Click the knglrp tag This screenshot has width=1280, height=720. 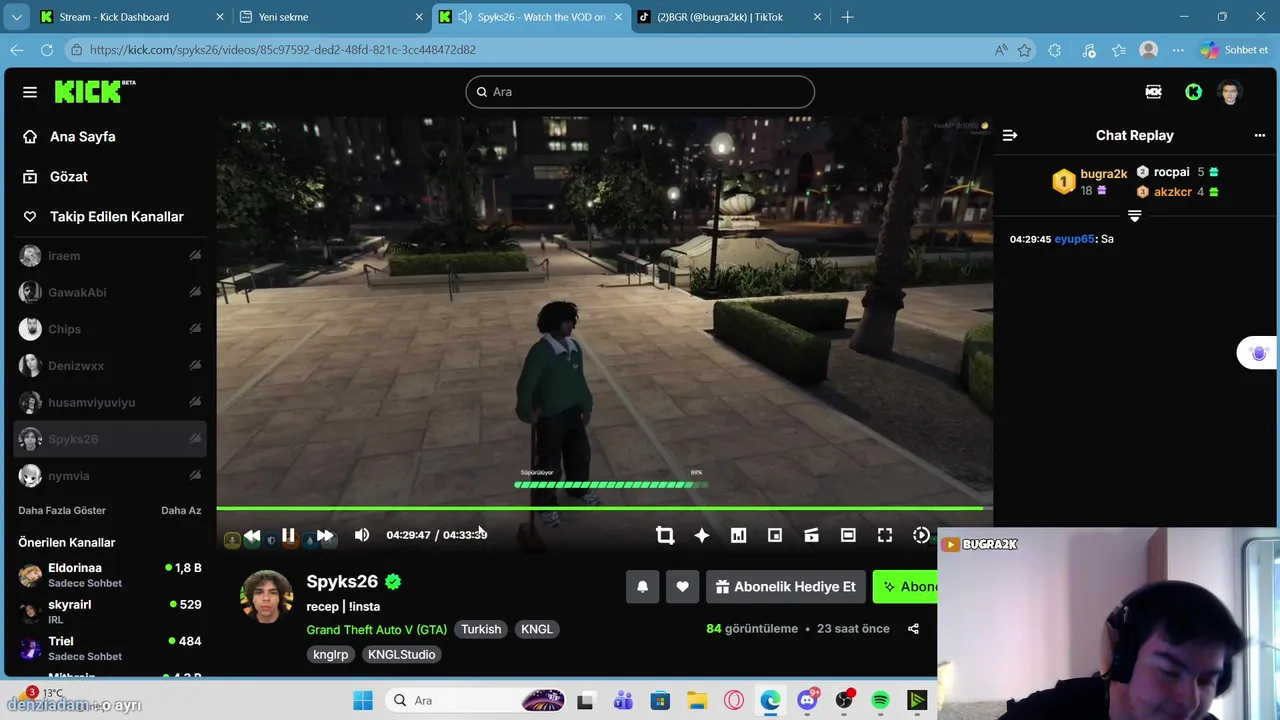pos(331,654)
